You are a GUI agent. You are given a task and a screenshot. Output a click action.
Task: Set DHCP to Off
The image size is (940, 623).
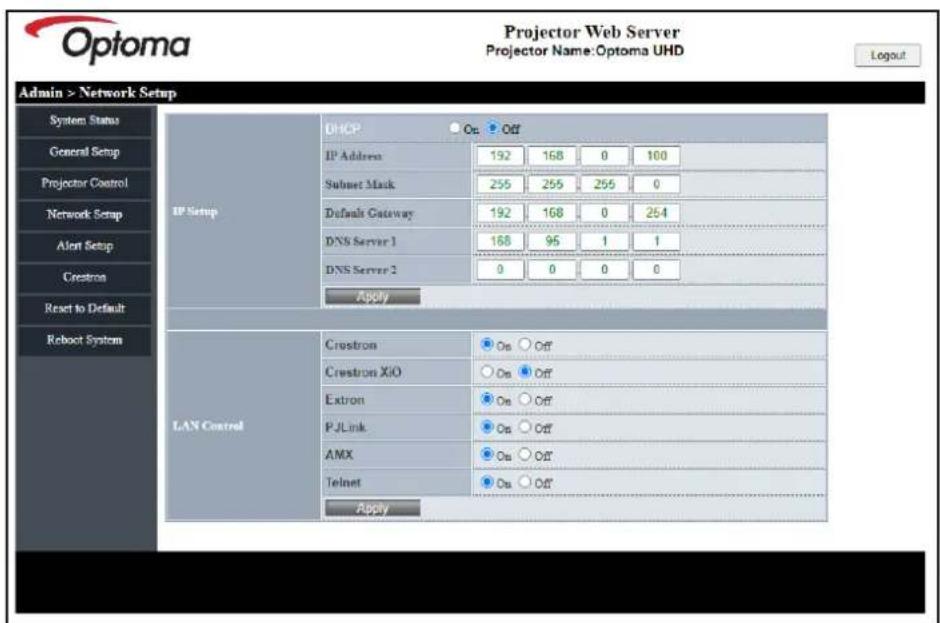[x=493, y=128]
